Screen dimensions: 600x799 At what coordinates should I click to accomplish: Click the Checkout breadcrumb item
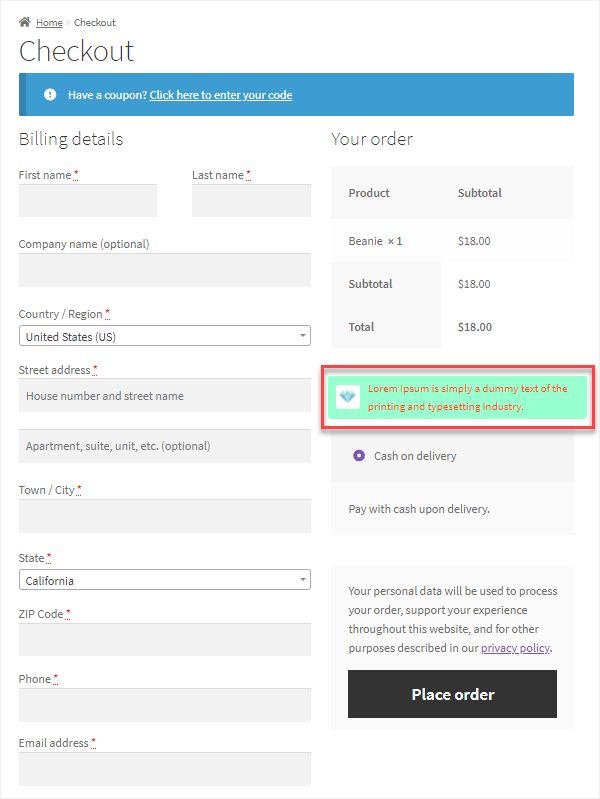[x=95, y=22]
